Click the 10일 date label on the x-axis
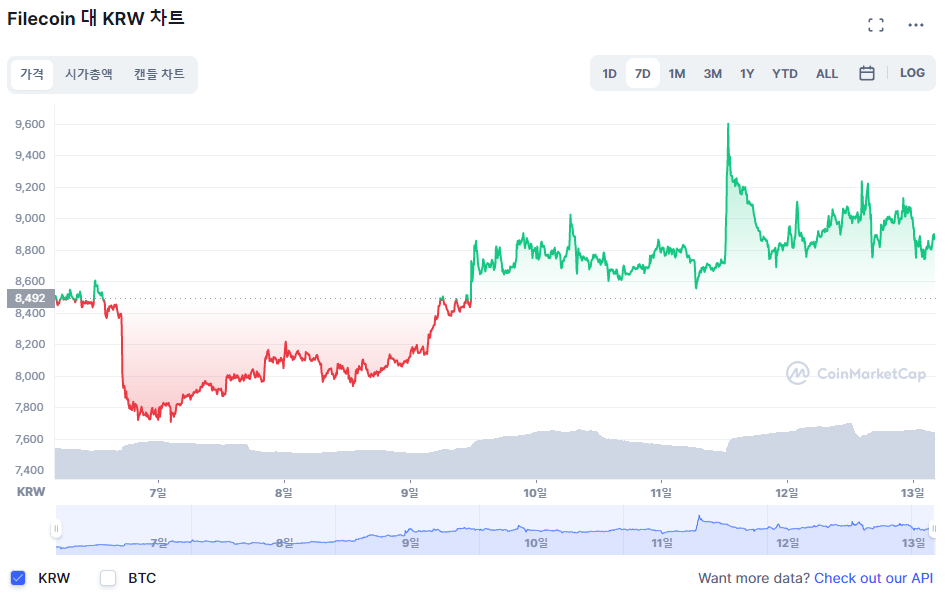This screenshot has width=950, height=605. point(535,493)
